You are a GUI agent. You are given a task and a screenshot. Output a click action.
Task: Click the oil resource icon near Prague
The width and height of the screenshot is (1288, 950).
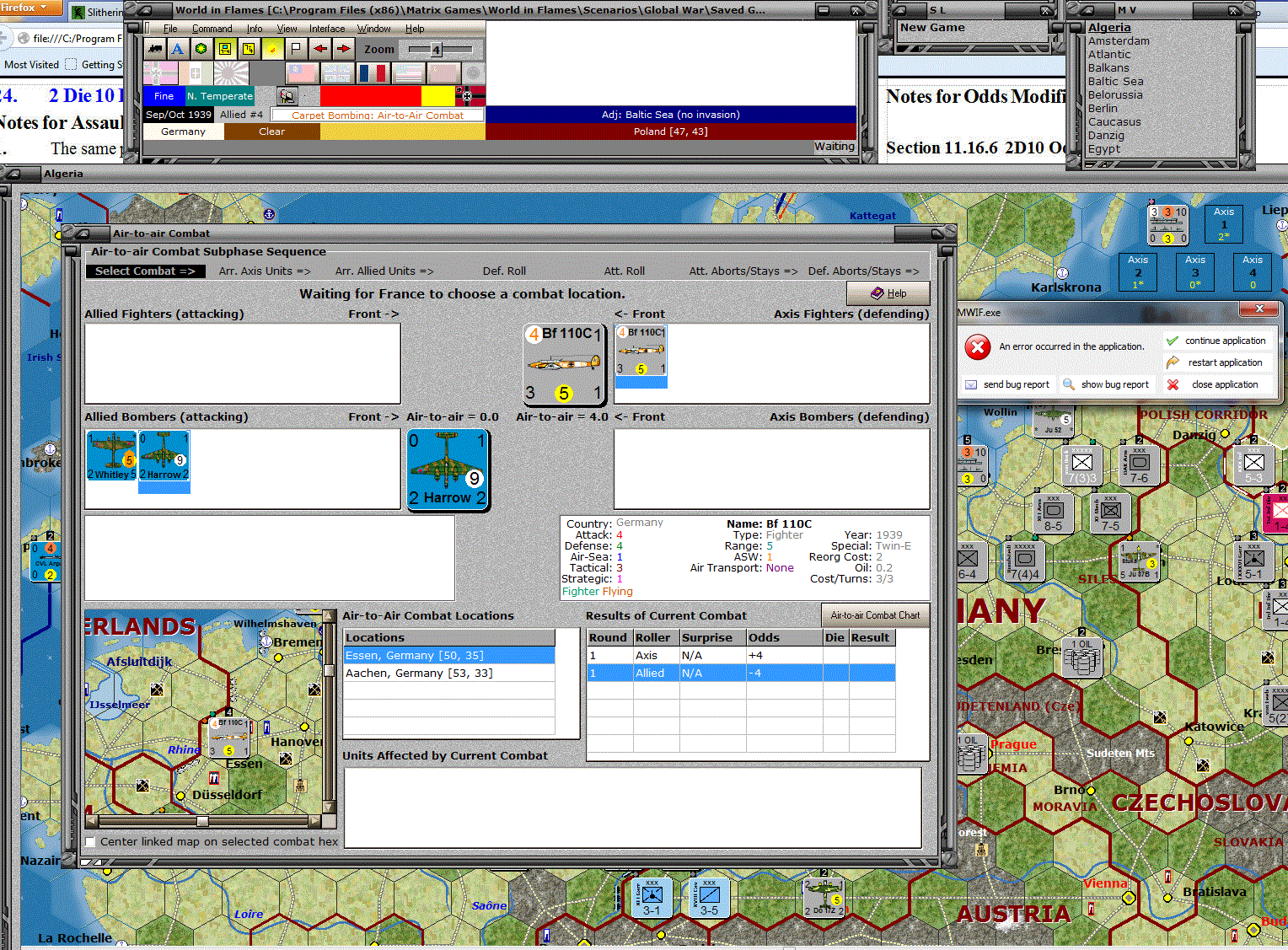click(x=972, y=754)
